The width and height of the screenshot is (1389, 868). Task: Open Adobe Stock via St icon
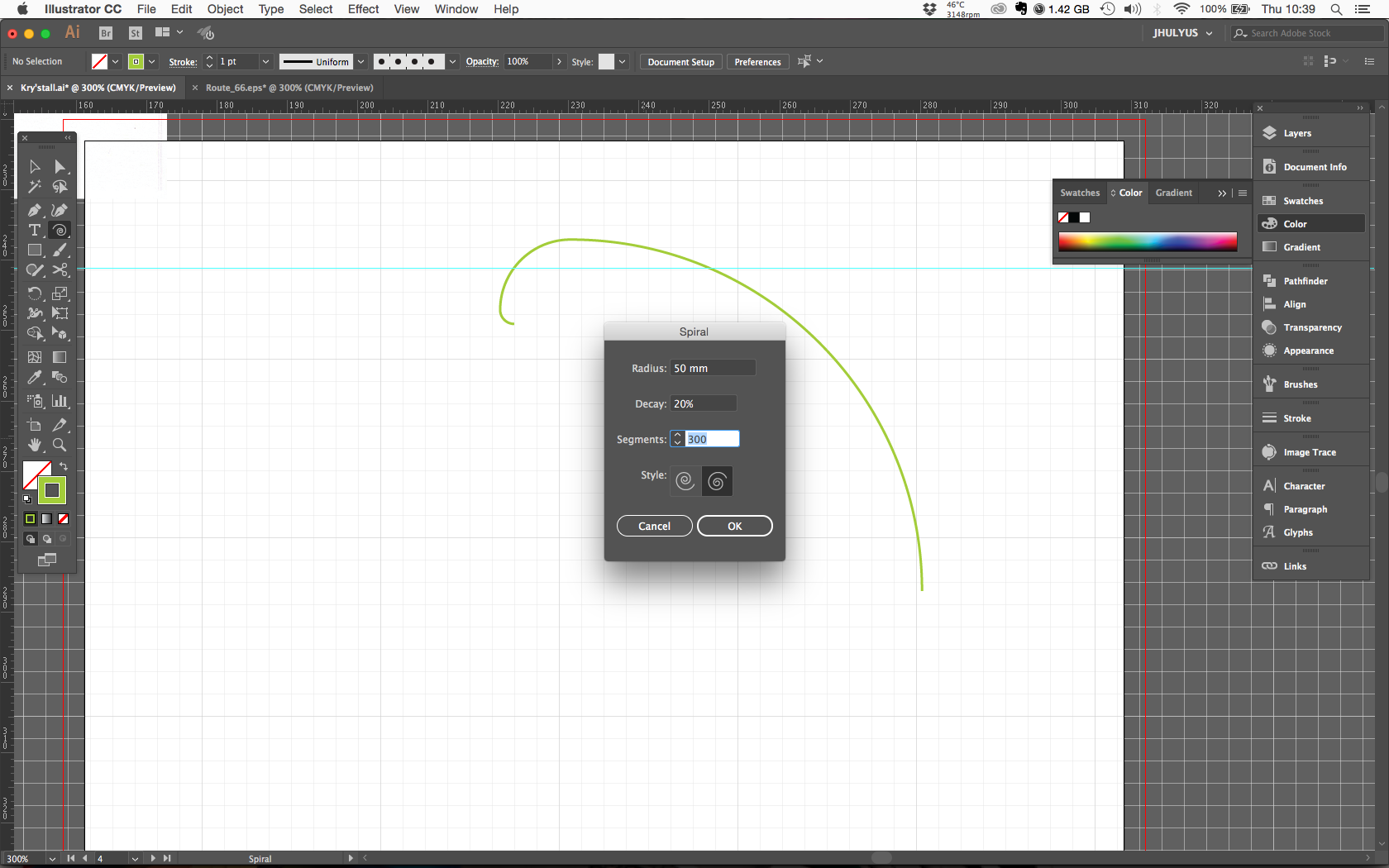pos(136,33)
